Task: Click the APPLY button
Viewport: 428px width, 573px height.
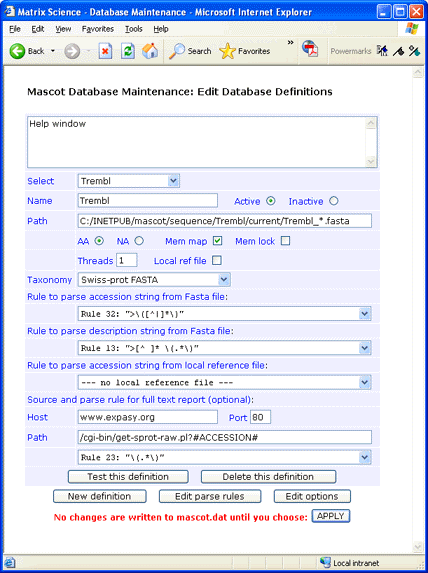Action: (331, 516)
